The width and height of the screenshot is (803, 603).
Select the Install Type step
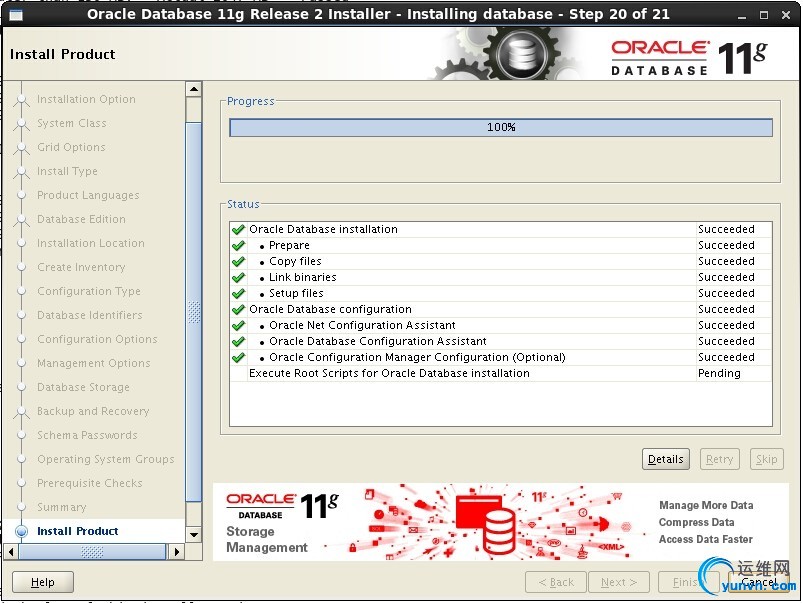click(67, 171)
